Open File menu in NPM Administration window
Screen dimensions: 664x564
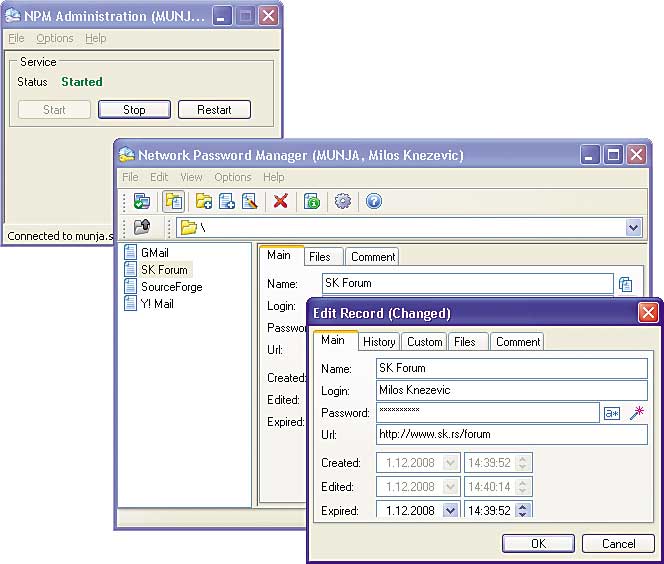pos(16,38)
